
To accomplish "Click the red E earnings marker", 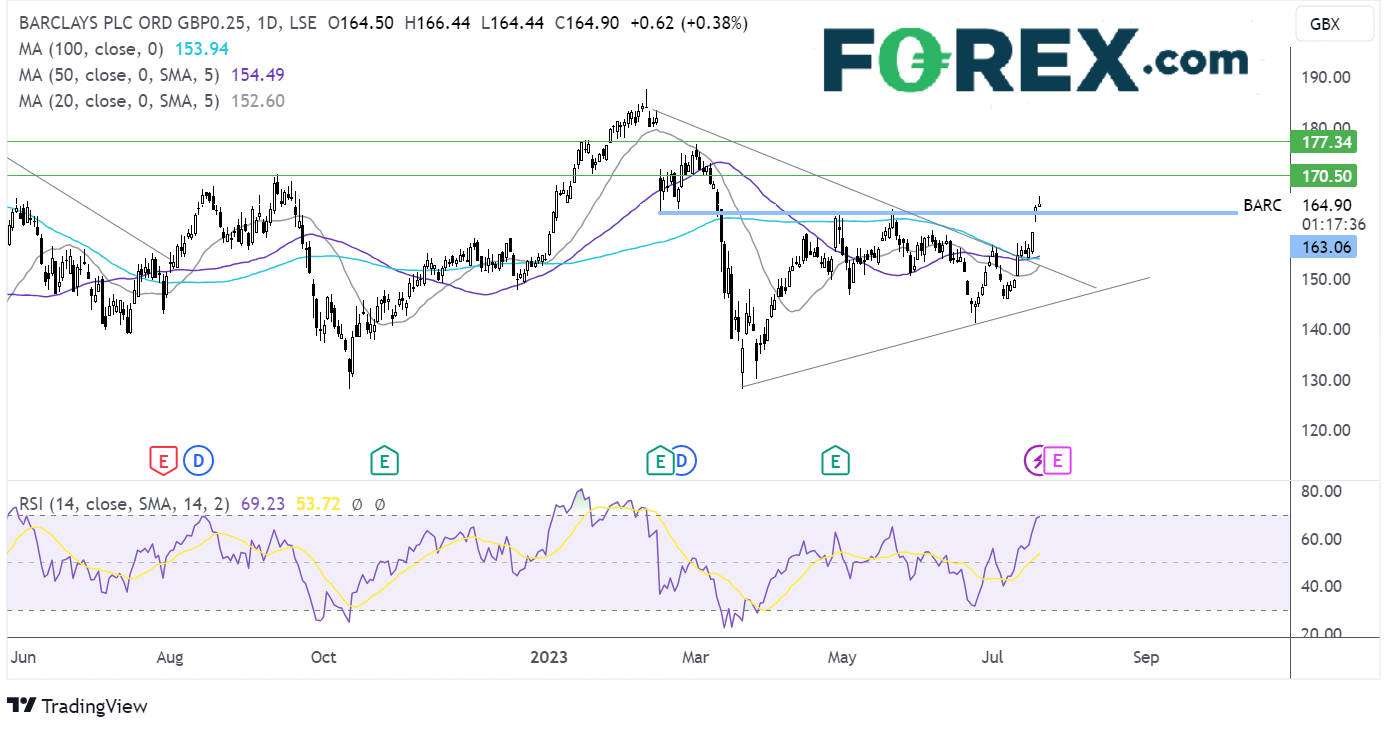I will click(162, 461).
